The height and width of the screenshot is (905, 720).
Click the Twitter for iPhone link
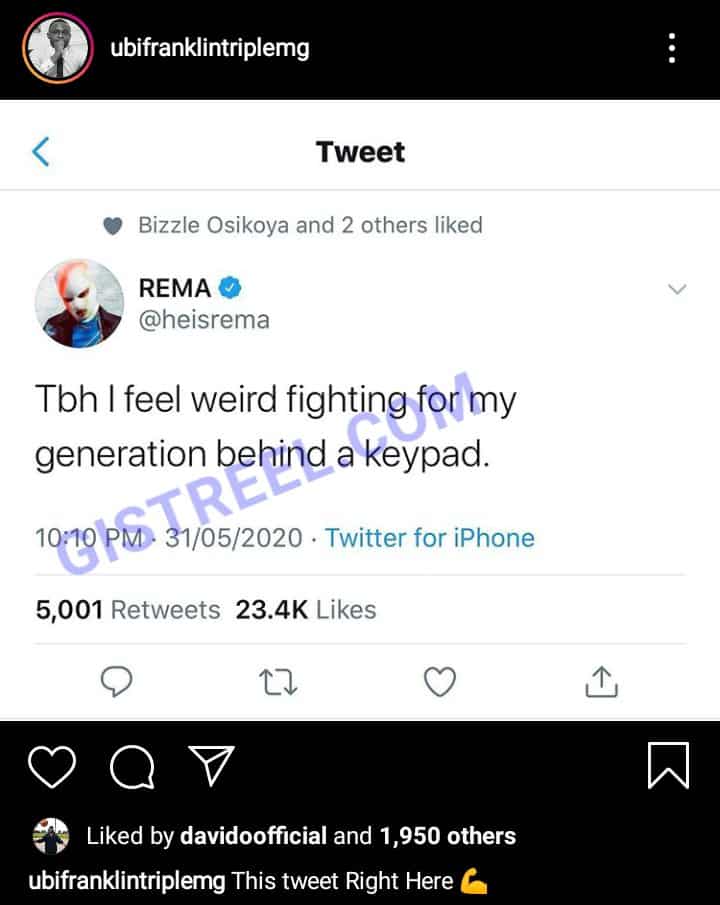tap(430, 538)
